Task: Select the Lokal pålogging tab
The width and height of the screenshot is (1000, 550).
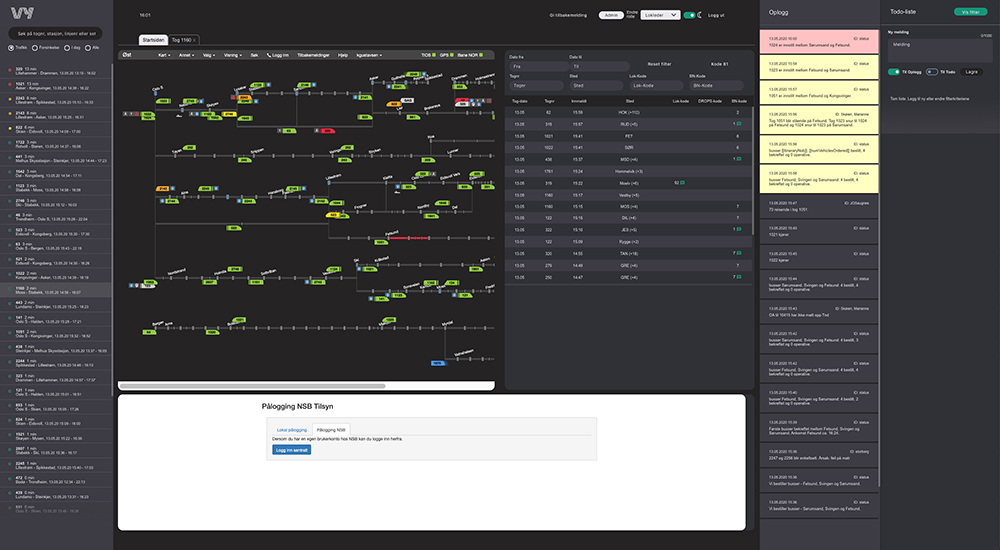Action: coord(291,430)
